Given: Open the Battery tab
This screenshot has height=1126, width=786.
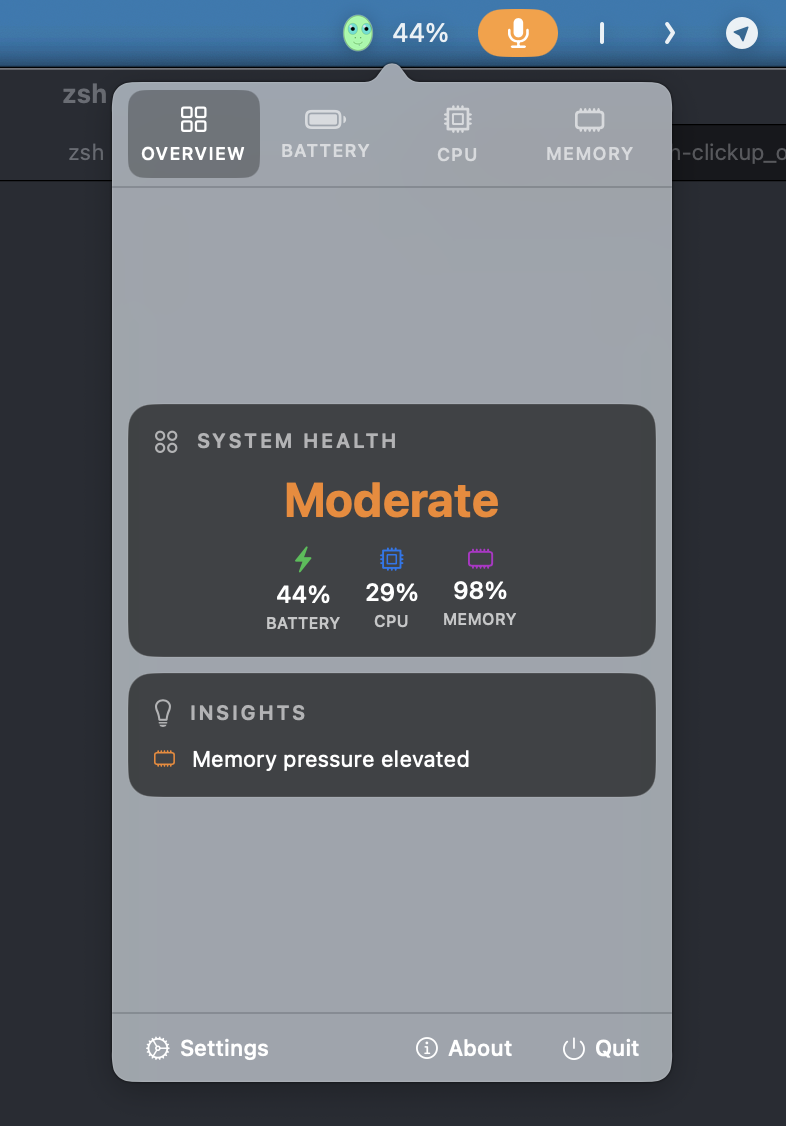Looking at the screenshot, I should [x=325, y=134].
